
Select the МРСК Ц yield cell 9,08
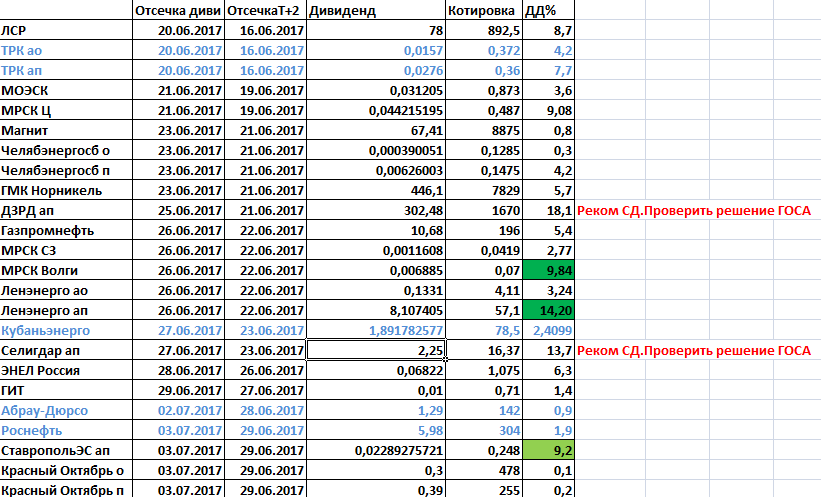tap(549, 111)
